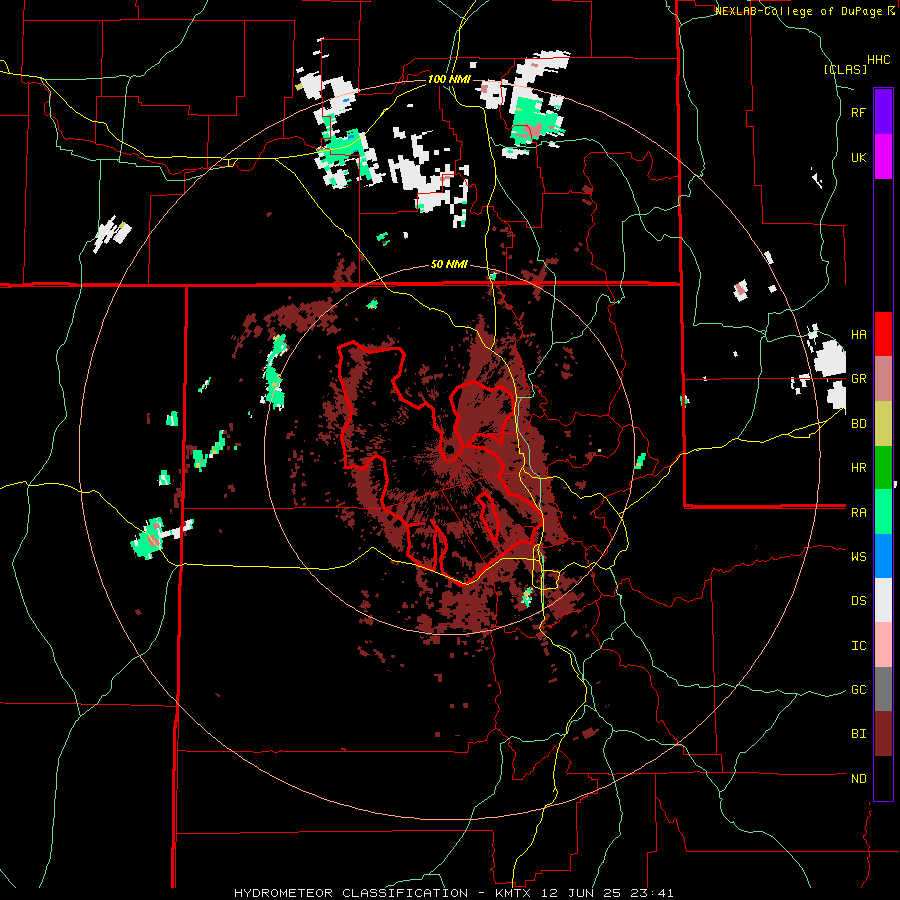
Task: Click the red HA legend color swatch
Action: [x=883, y=334]
